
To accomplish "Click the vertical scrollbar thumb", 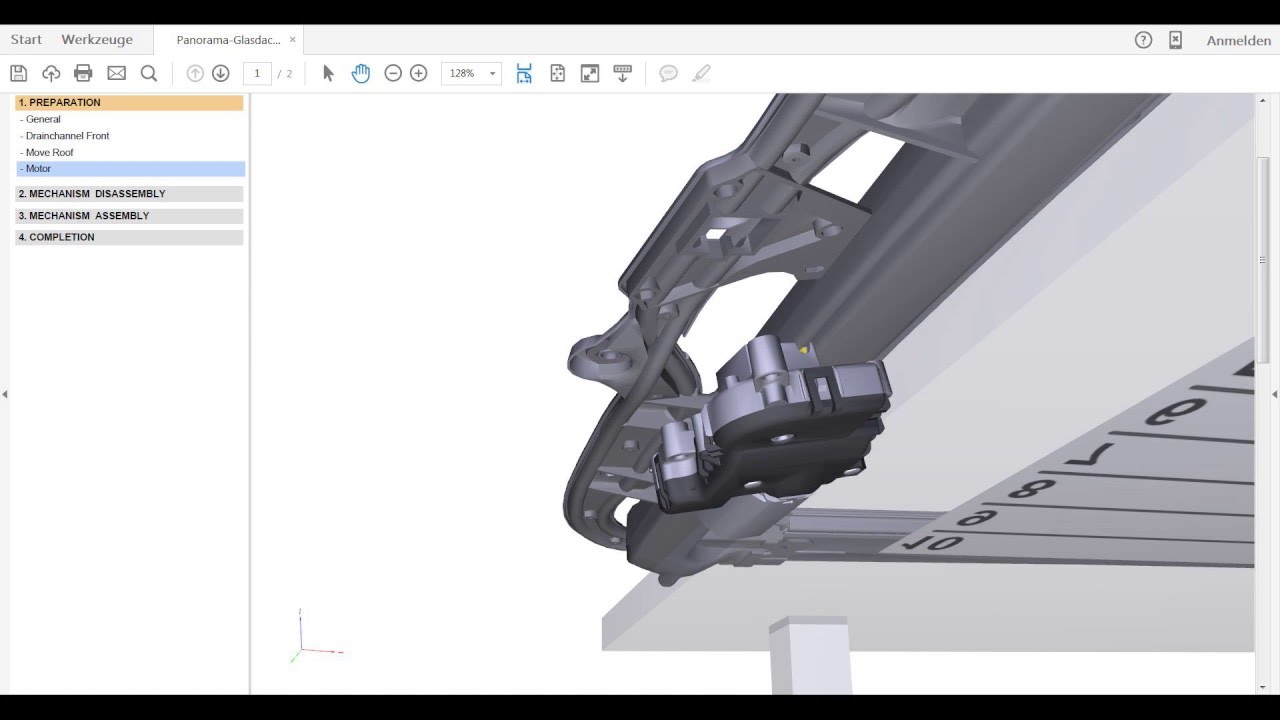I will pyautogui.click(x=1263, y=260).
